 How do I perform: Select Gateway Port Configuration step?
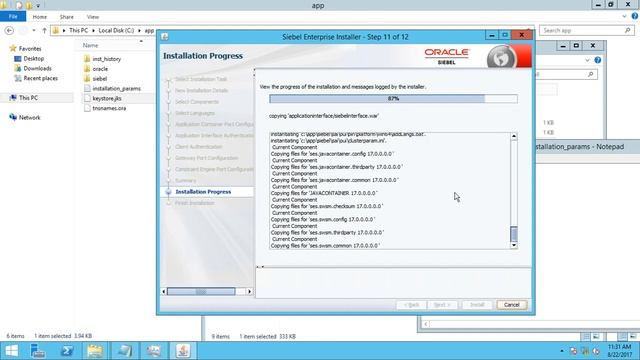(x=207, y=158)
